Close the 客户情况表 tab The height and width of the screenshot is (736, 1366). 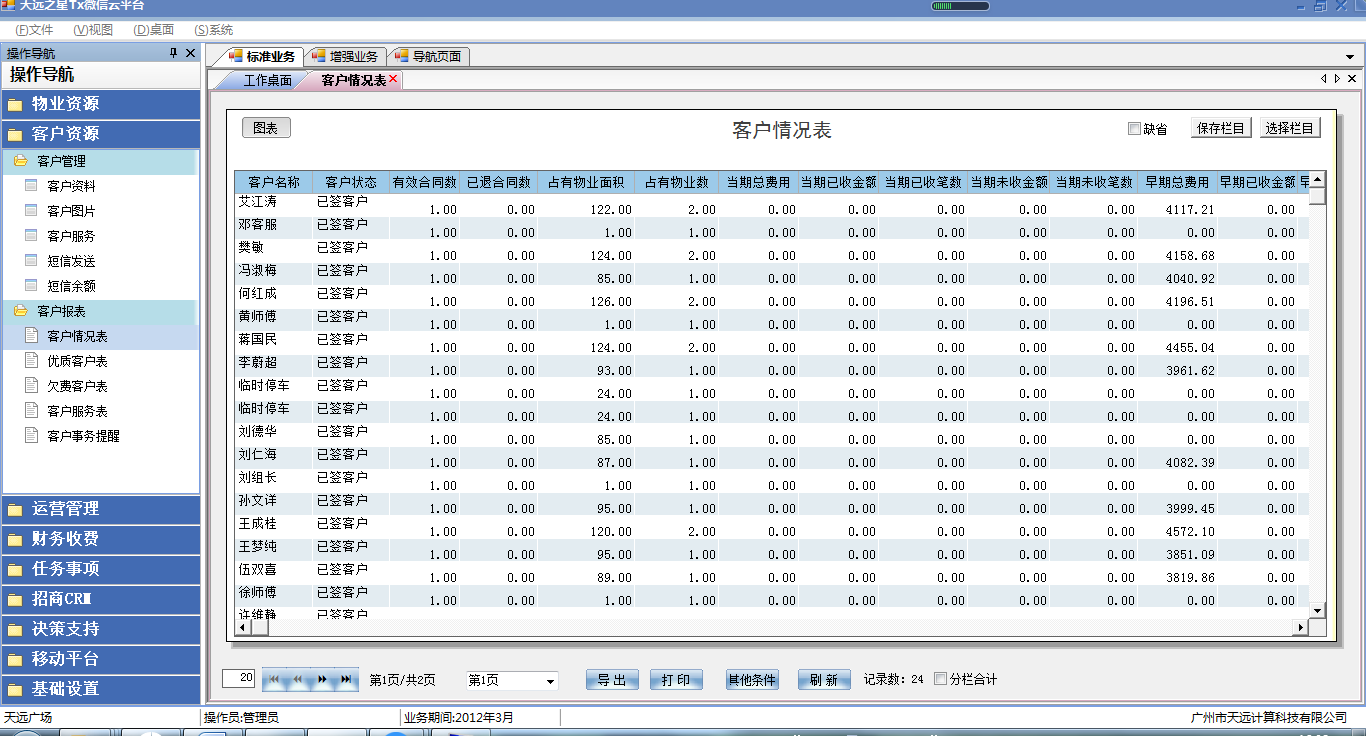pos(393,79)
